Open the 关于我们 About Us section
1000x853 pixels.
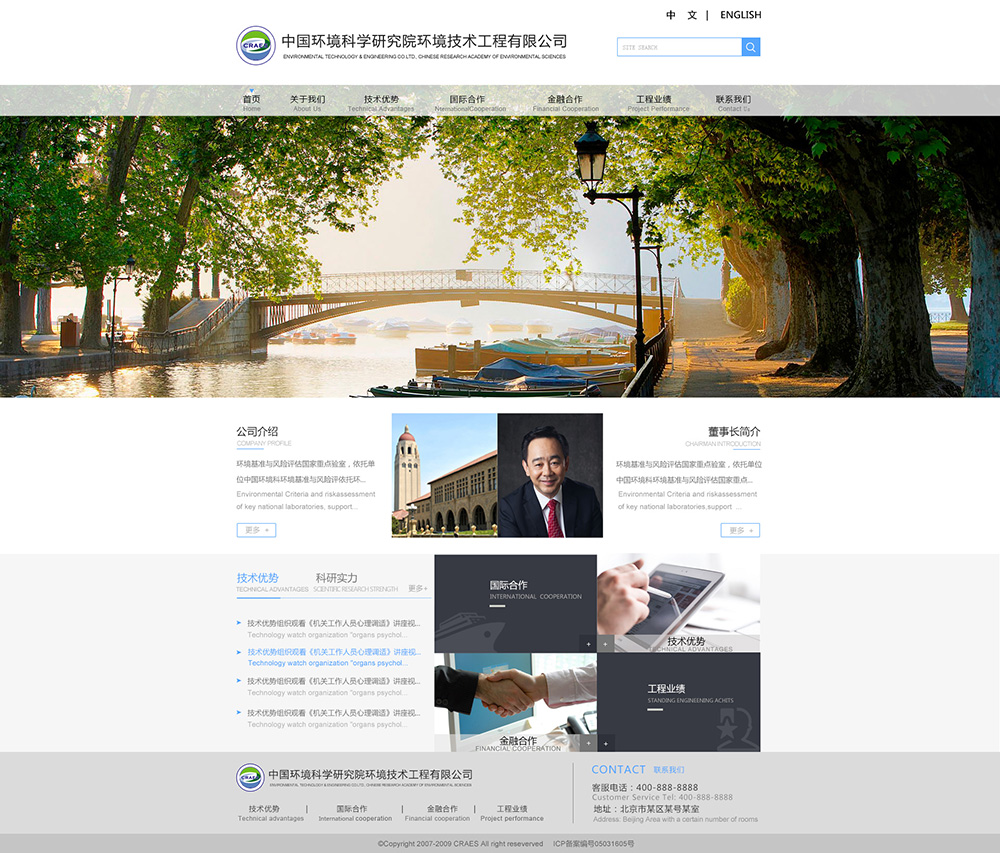click(310, 99)
